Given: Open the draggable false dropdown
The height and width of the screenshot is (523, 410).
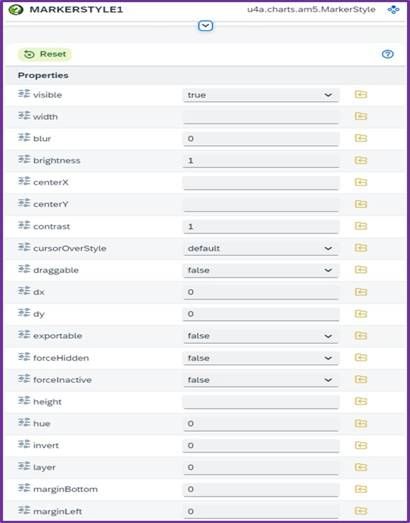Looking at the screenshot, I should click(261, 270).
